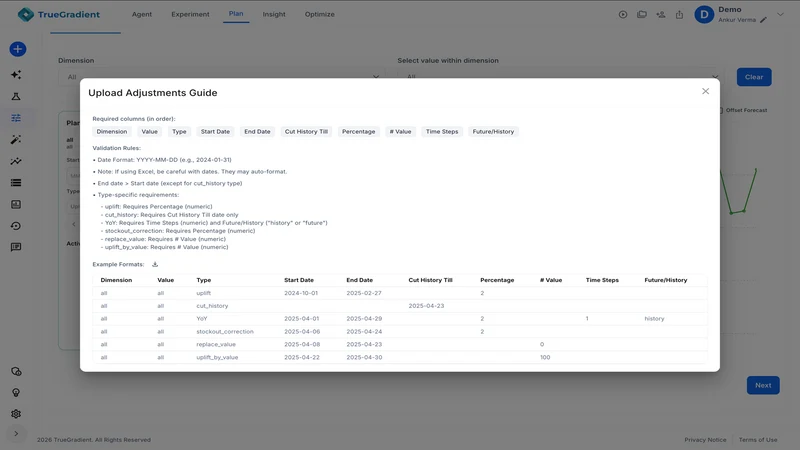
Task: Click the history value in table
Action: coord(654,319)
